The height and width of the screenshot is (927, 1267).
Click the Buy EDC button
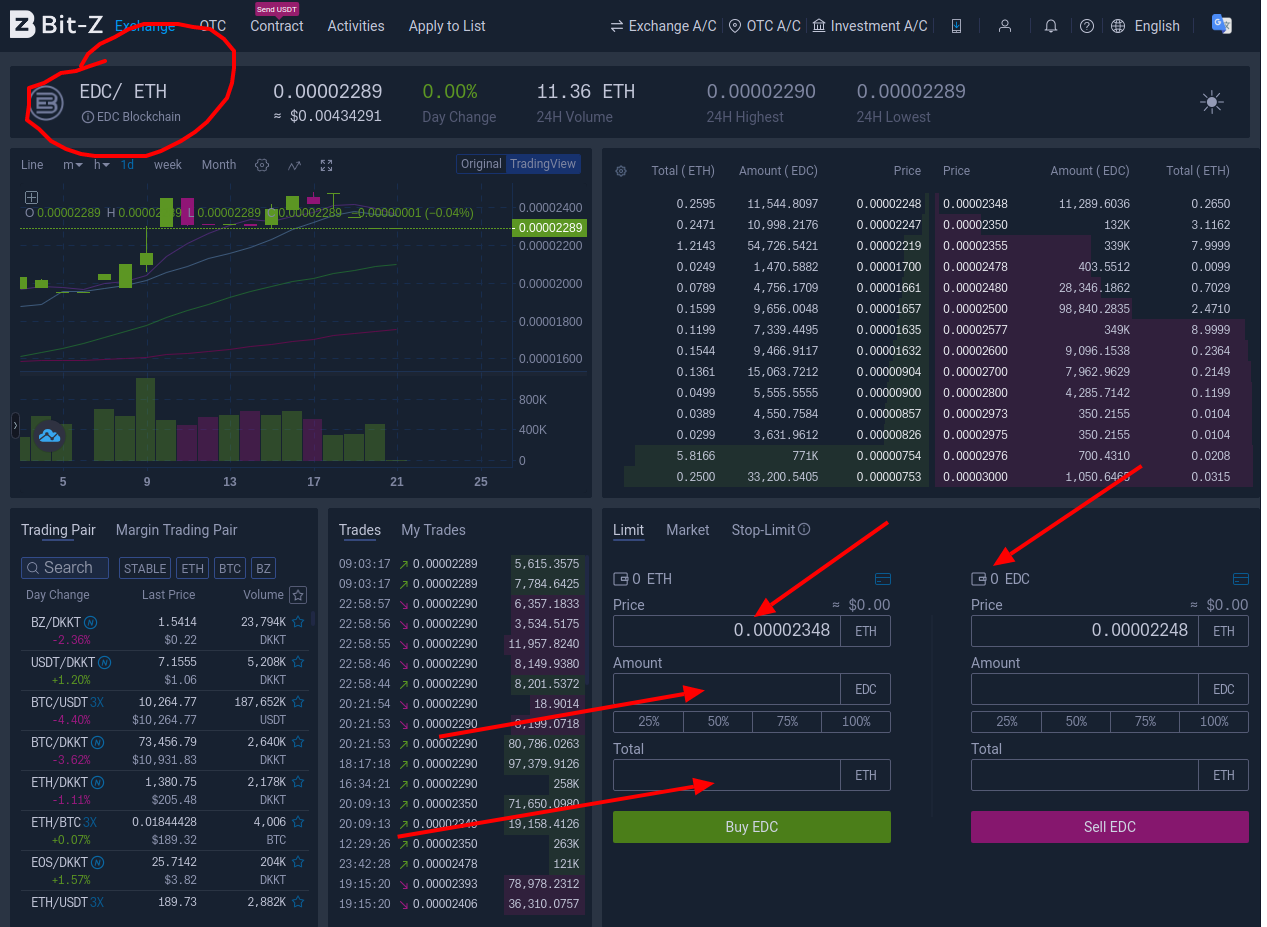(x=752, y=827)
